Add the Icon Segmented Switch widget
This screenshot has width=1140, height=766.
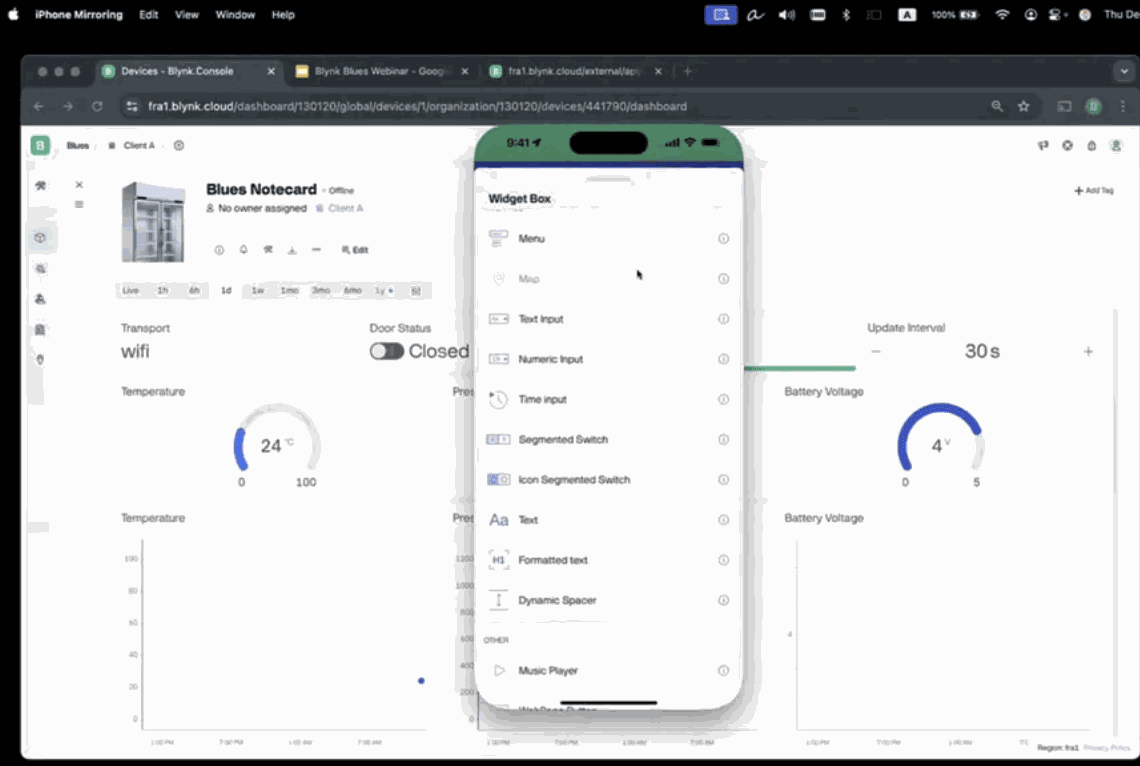pyautogui.click(x=608, y=480)
